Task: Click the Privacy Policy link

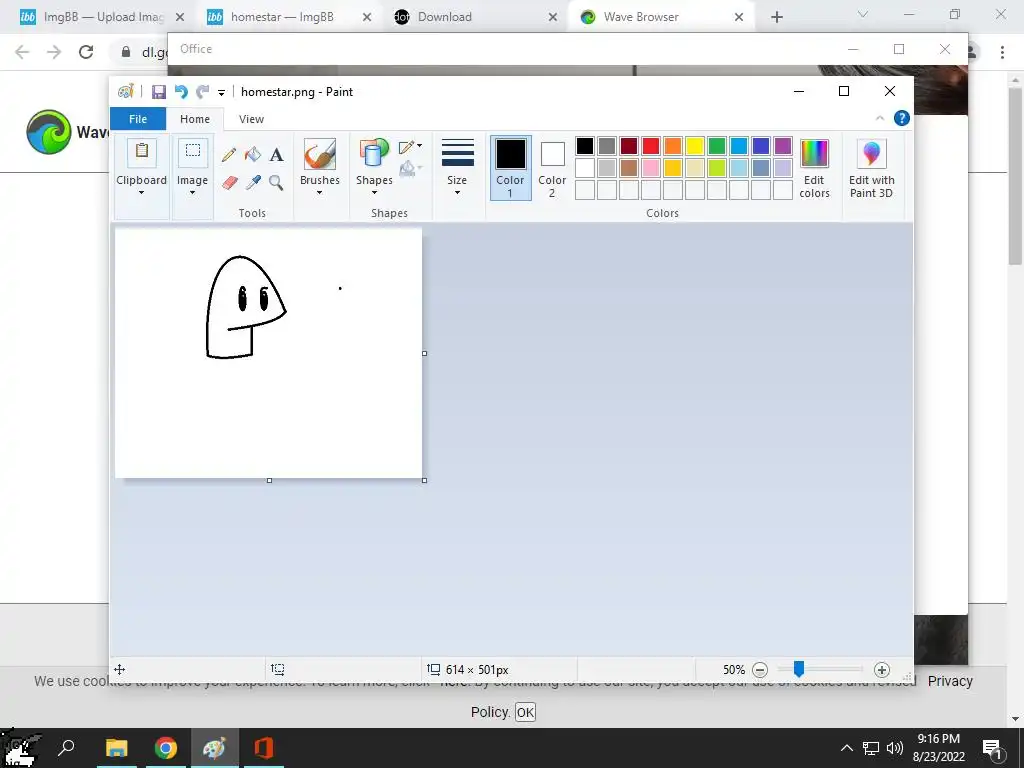Action: click(x=950, y=681)
